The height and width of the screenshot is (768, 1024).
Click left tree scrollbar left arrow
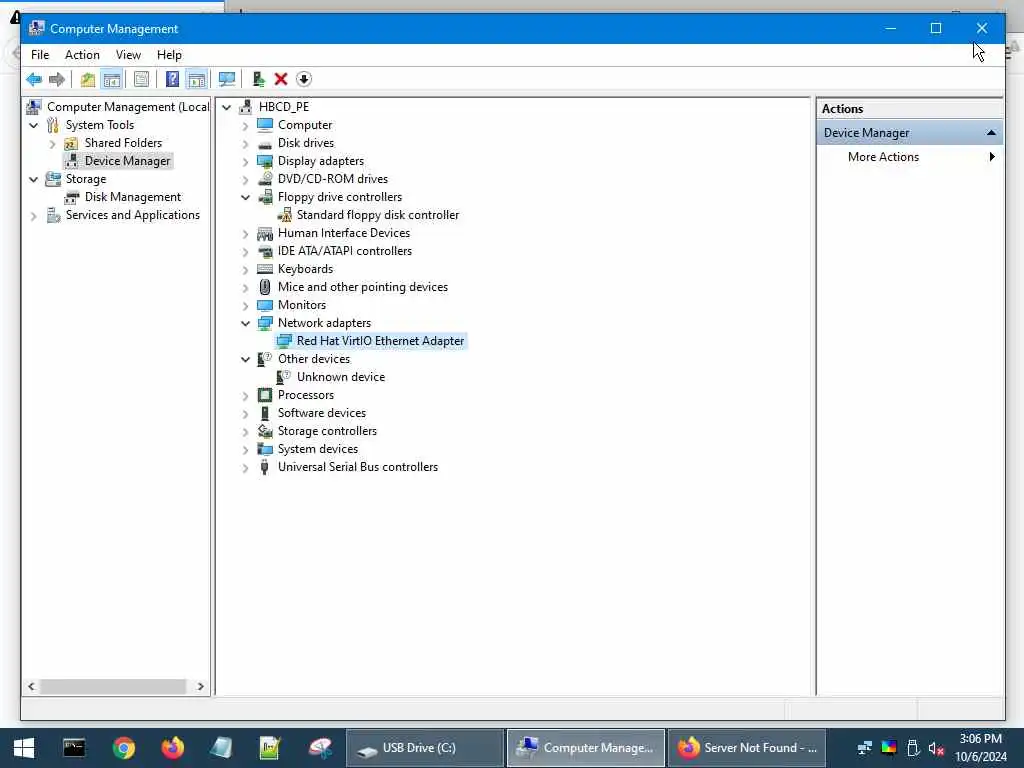coord(31,686)
